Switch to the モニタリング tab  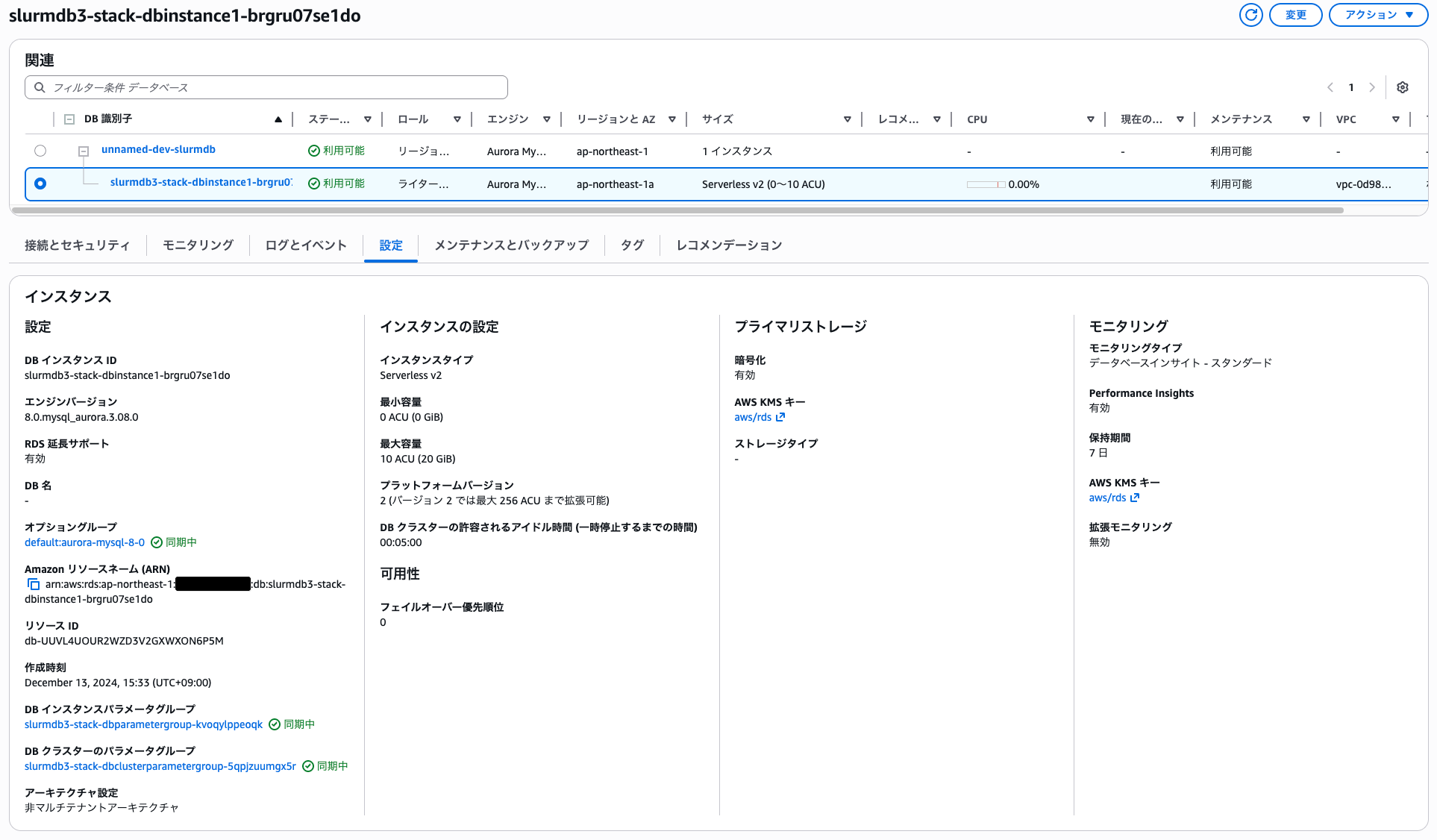197,245
